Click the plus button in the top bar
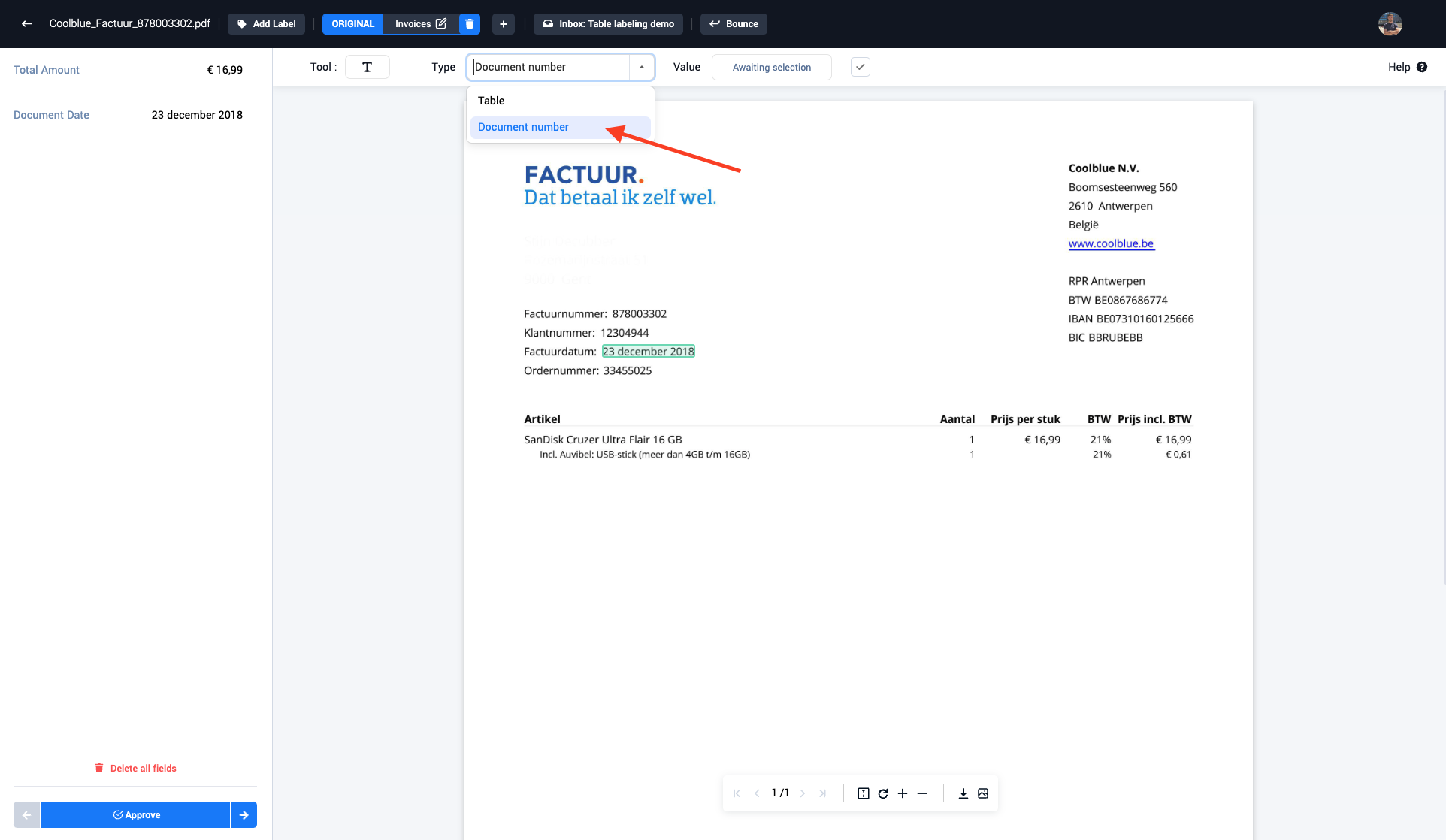Screen dimensions: 1446x840 504,23
